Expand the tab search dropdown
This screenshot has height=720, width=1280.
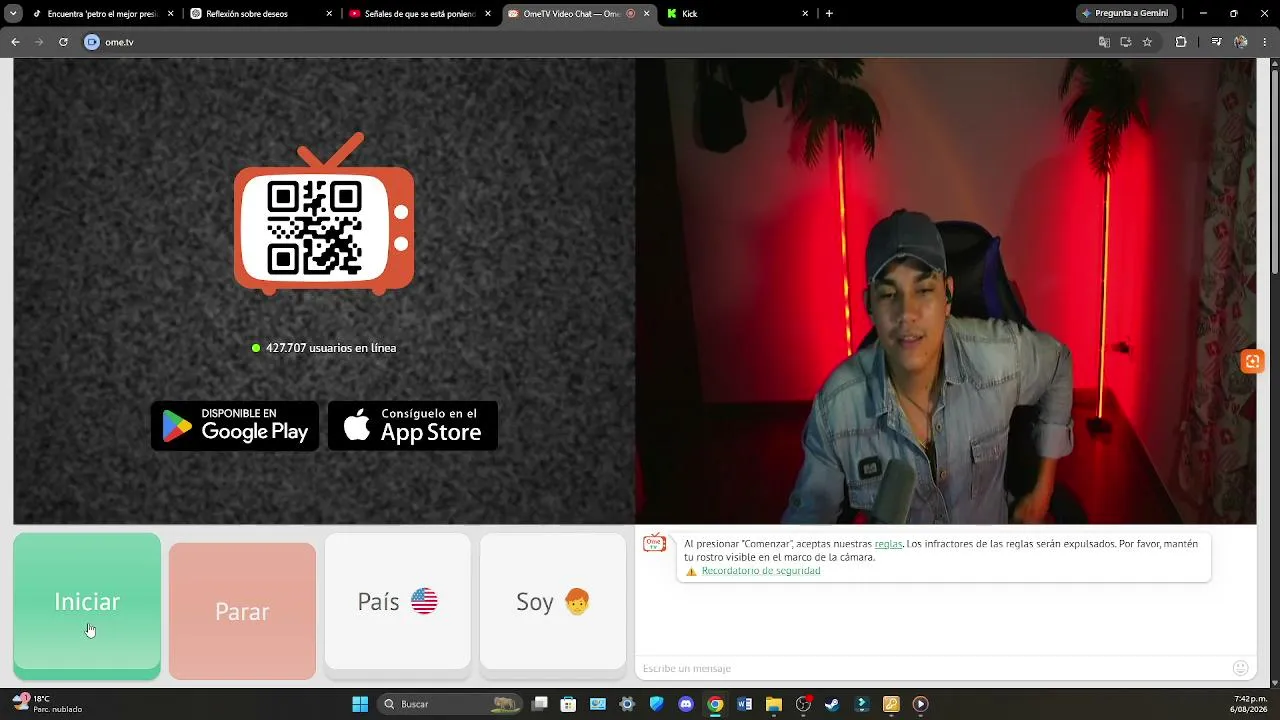point(13,14)
